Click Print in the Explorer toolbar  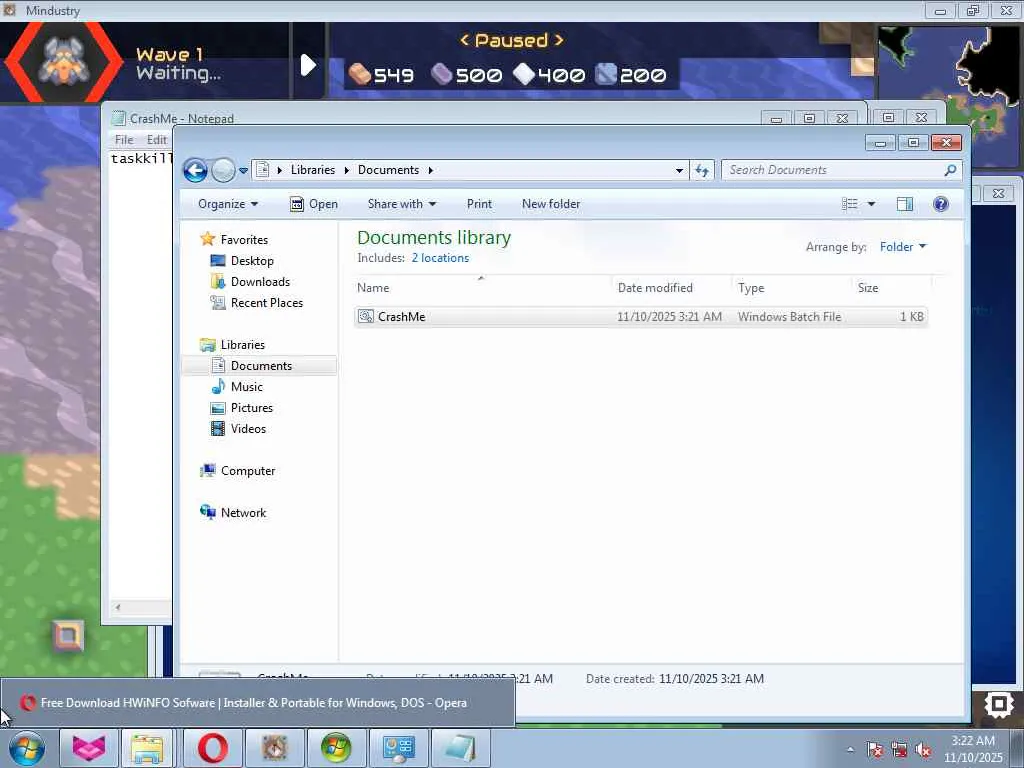point(479,204)
